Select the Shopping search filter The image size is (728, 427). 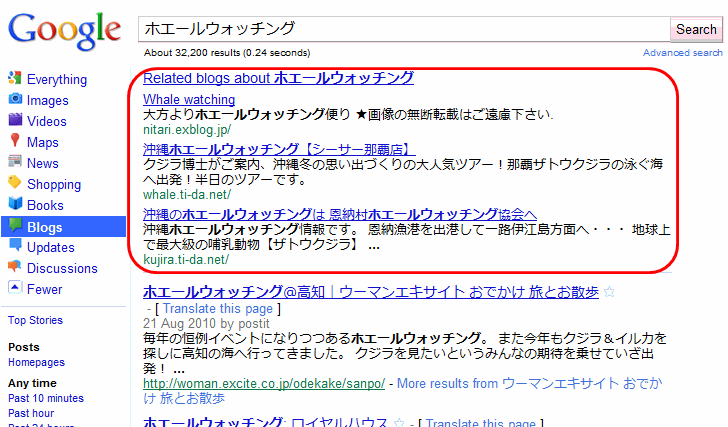pos(54,184)
